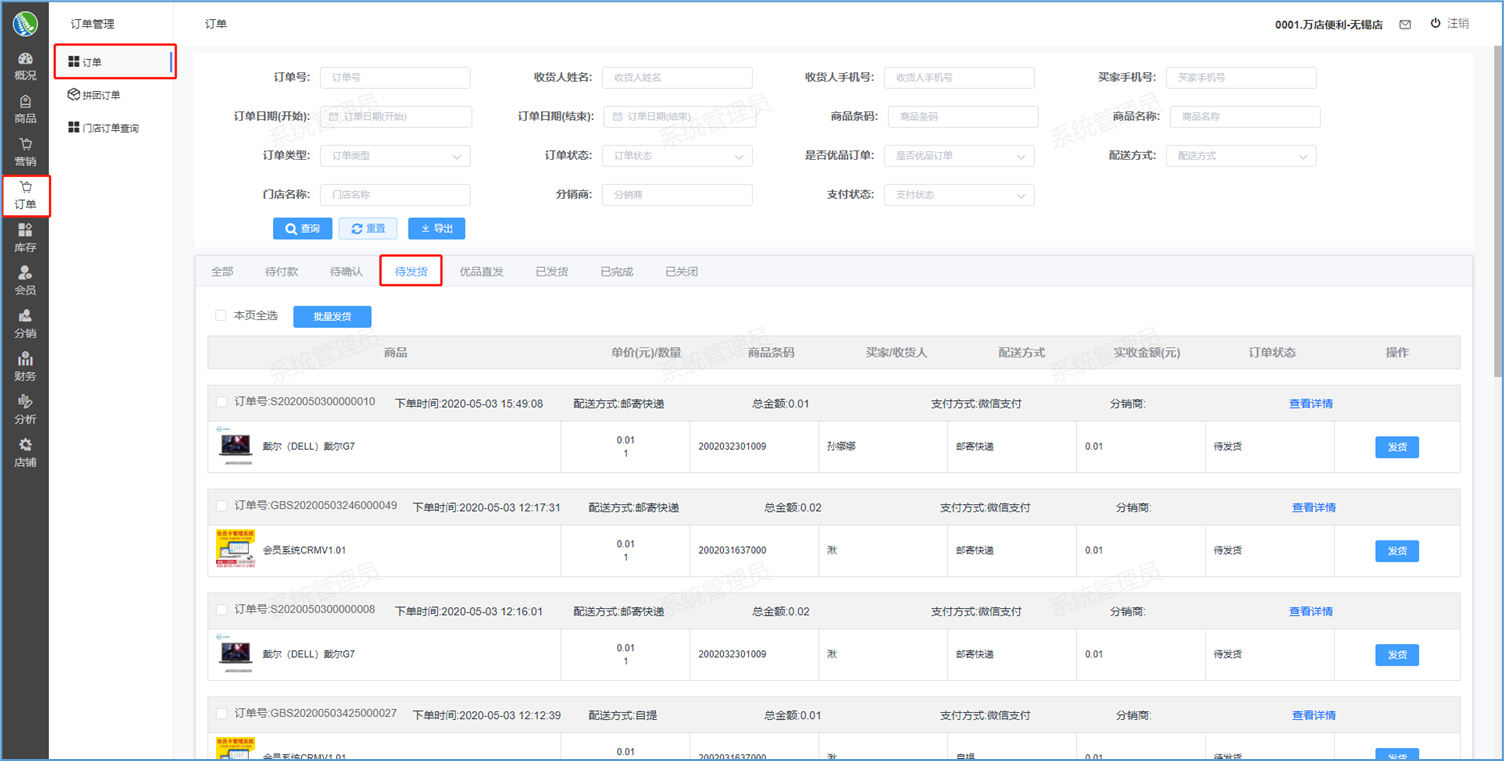Select the 拼团订单 menu item
The width and height of the screenshot is (1504, 761).
[x=101, y=95]
